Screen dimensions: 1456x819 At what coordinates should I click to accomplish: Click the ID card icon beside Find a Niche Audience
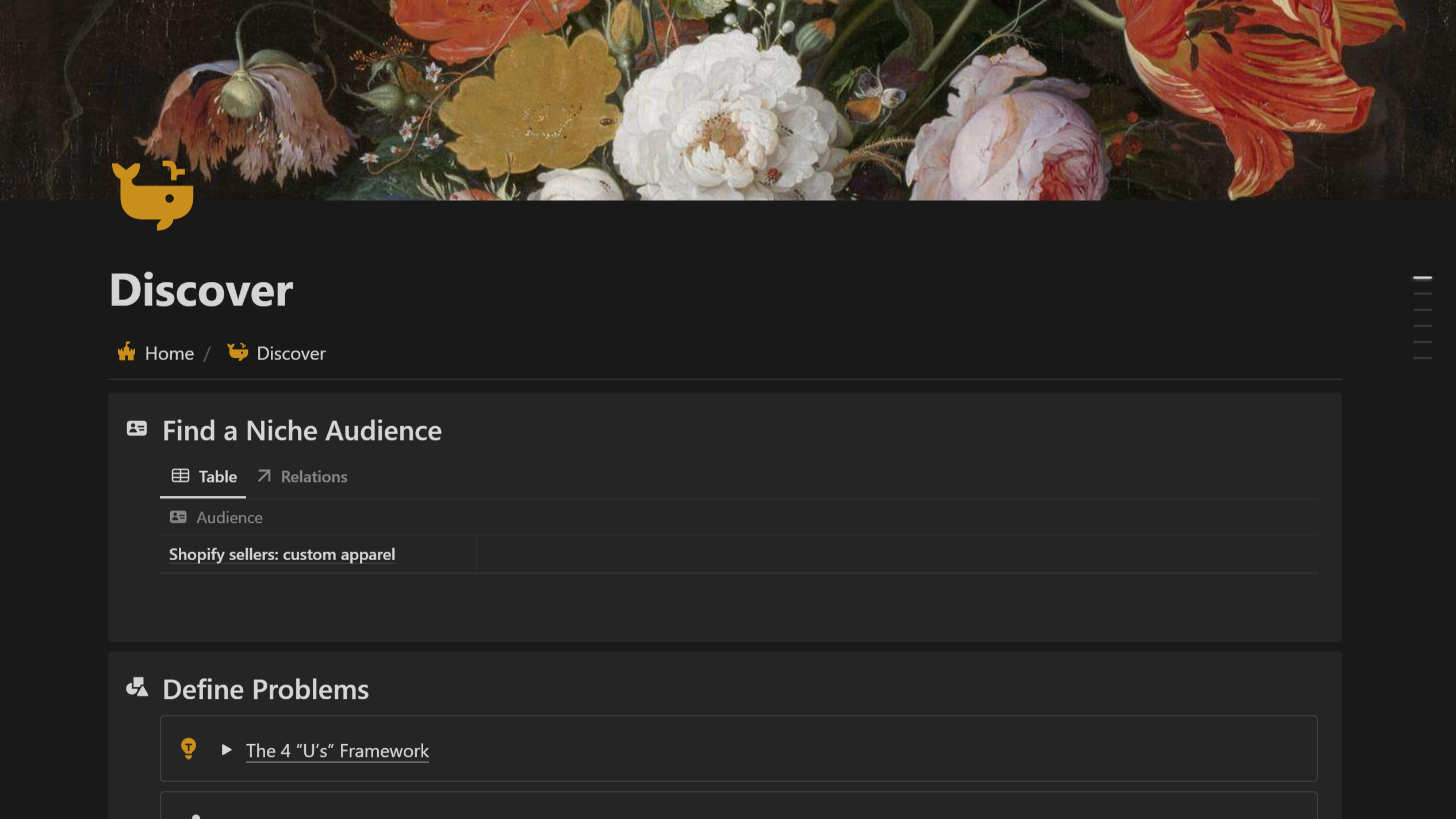click(x=137, y=429)
